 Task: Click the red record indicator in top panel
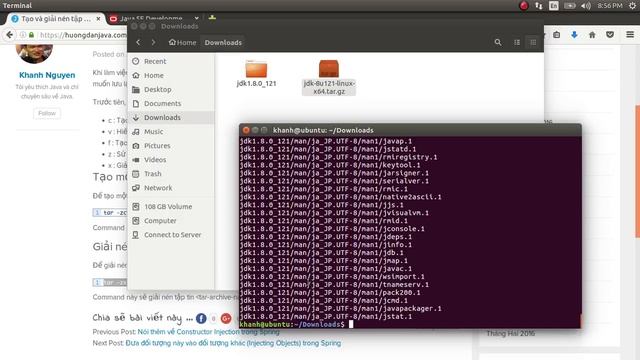coord(524,6)
